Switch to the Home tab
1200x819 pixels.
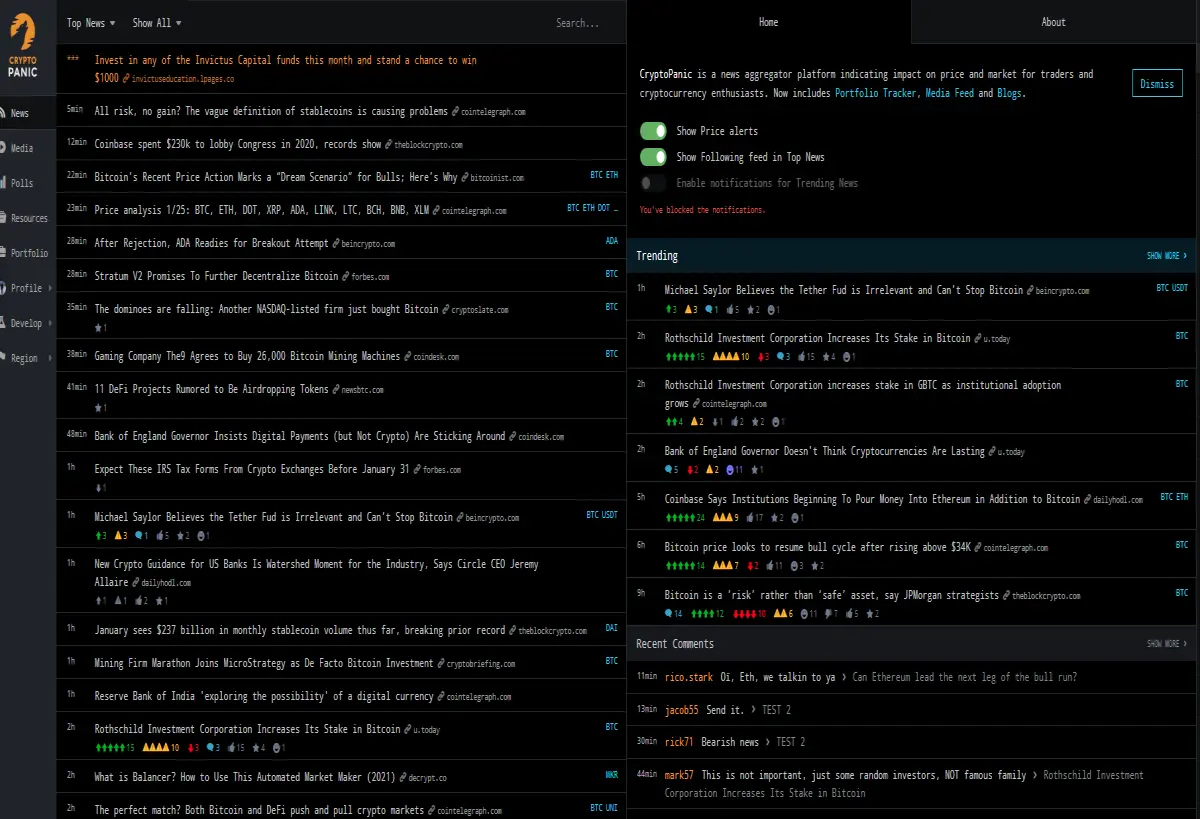(x=769, y=22)
